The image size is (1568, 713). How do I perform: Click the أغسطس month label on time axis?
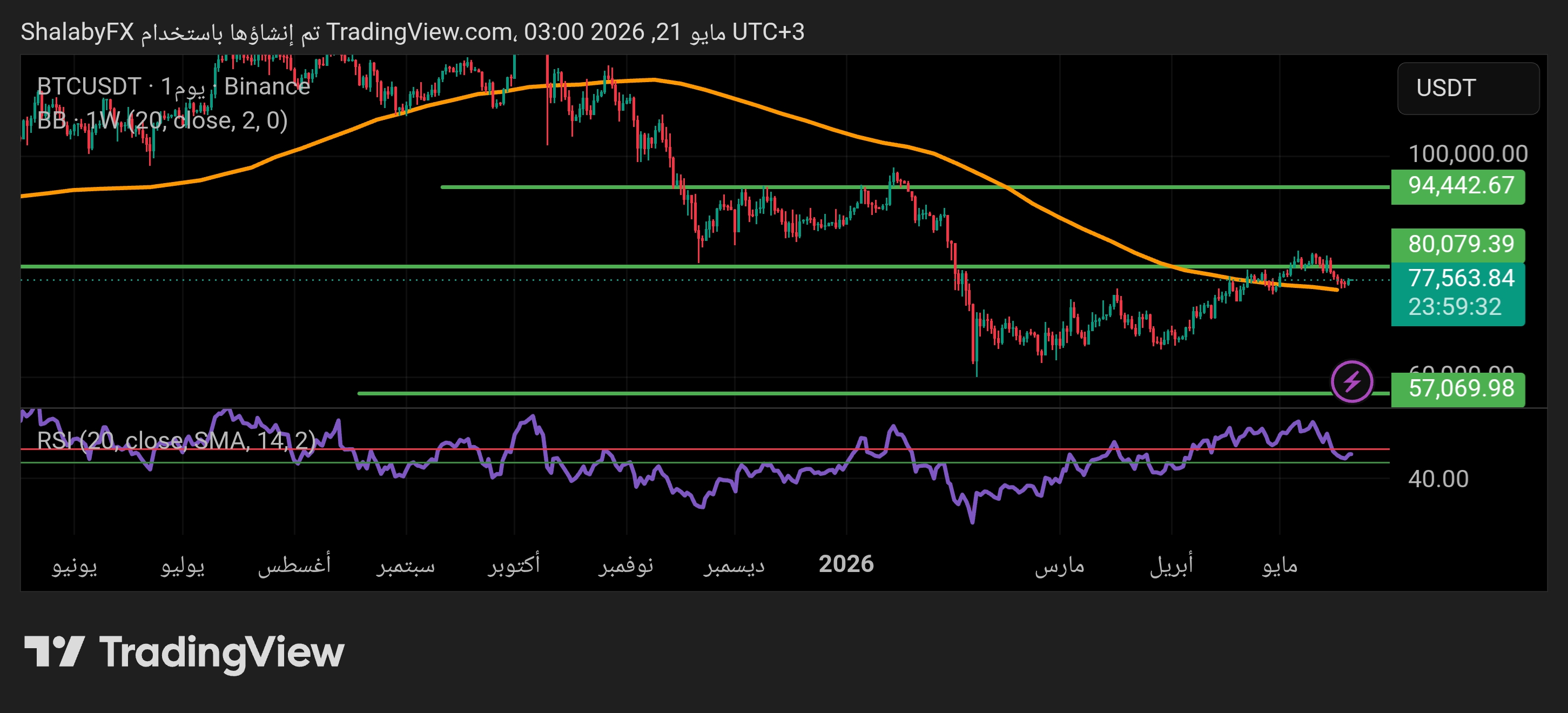tap(294, 564)
